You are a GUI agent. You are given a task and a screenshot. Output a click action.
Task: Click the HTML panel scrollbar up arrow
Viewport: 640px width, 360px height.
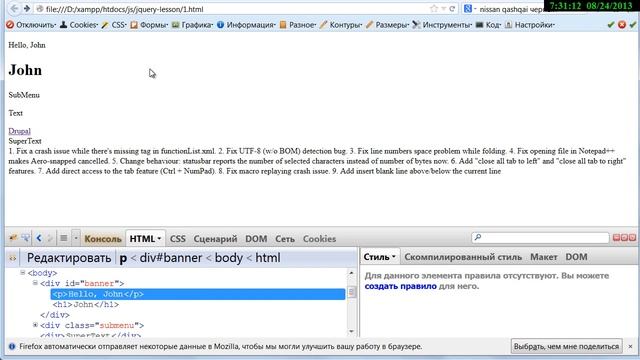(x=351, y=272)
